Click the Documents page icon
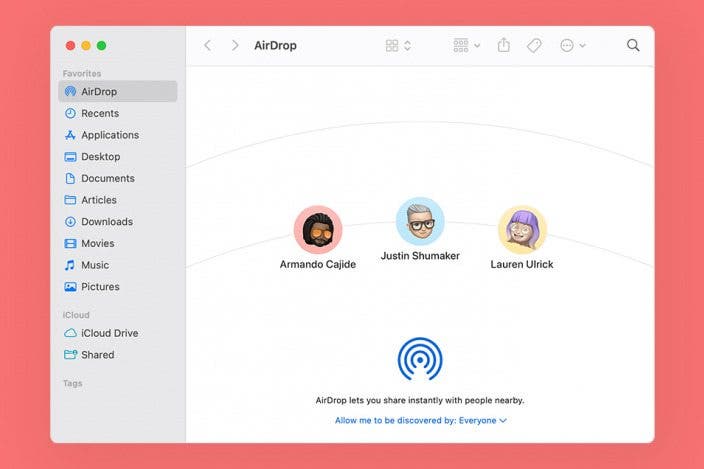This screenshot has height=469, width=704. tap(70, 178)
